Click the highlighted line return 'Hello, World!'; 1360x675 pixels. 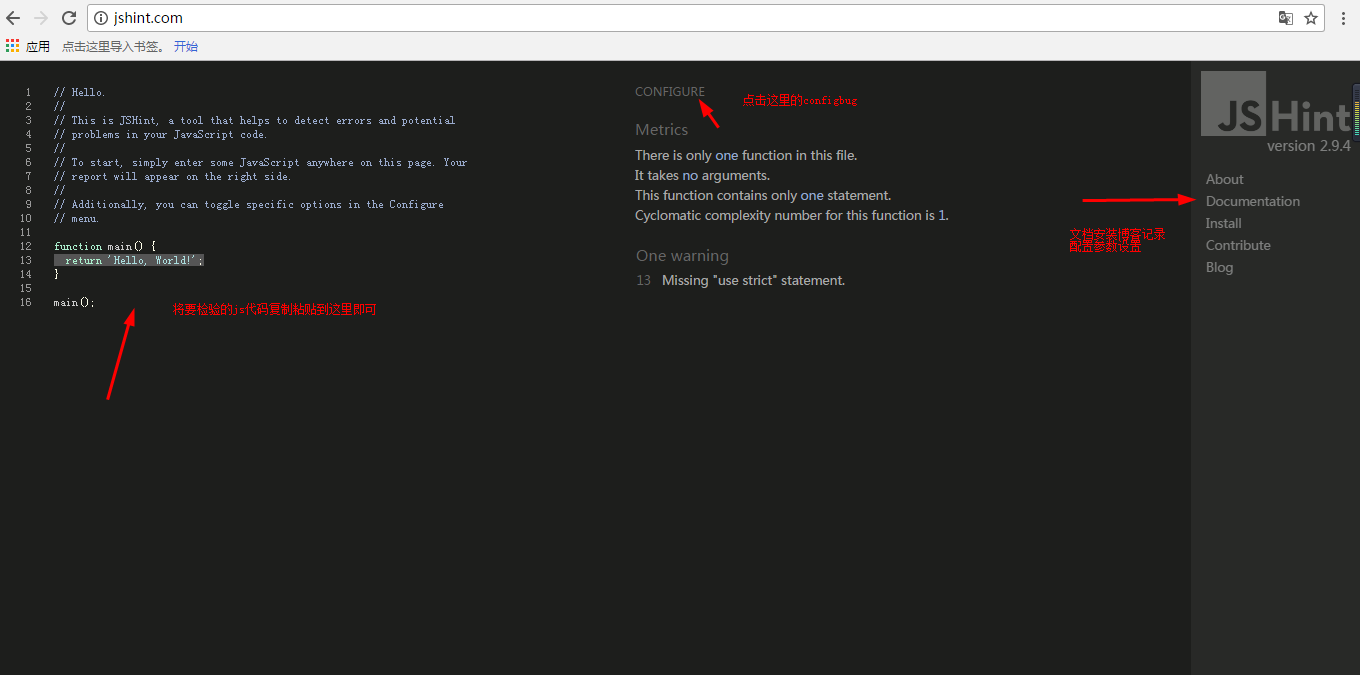click(x=129, y=260)
